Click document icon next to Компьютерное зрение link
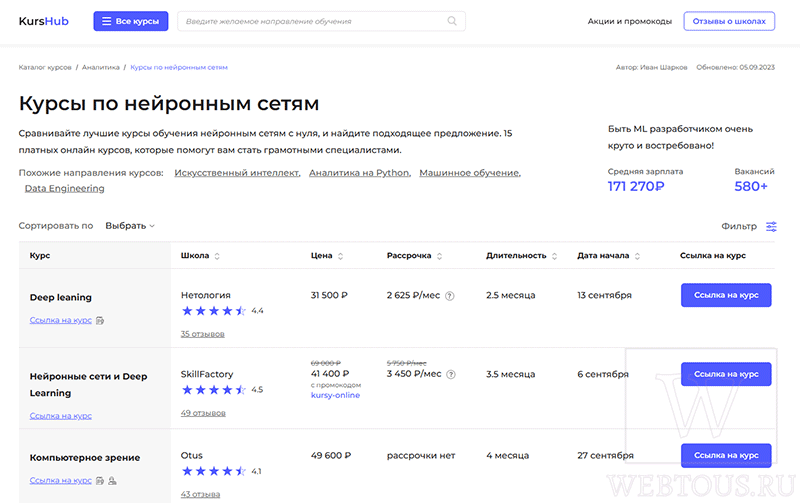 tap(100, 481)
